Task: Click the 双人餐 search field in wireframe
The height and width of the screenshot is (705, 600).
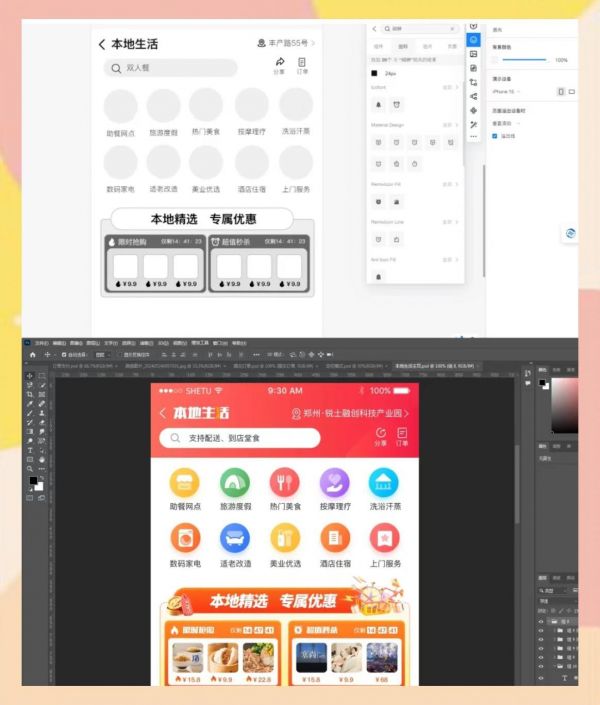Action: coord(171,68)
